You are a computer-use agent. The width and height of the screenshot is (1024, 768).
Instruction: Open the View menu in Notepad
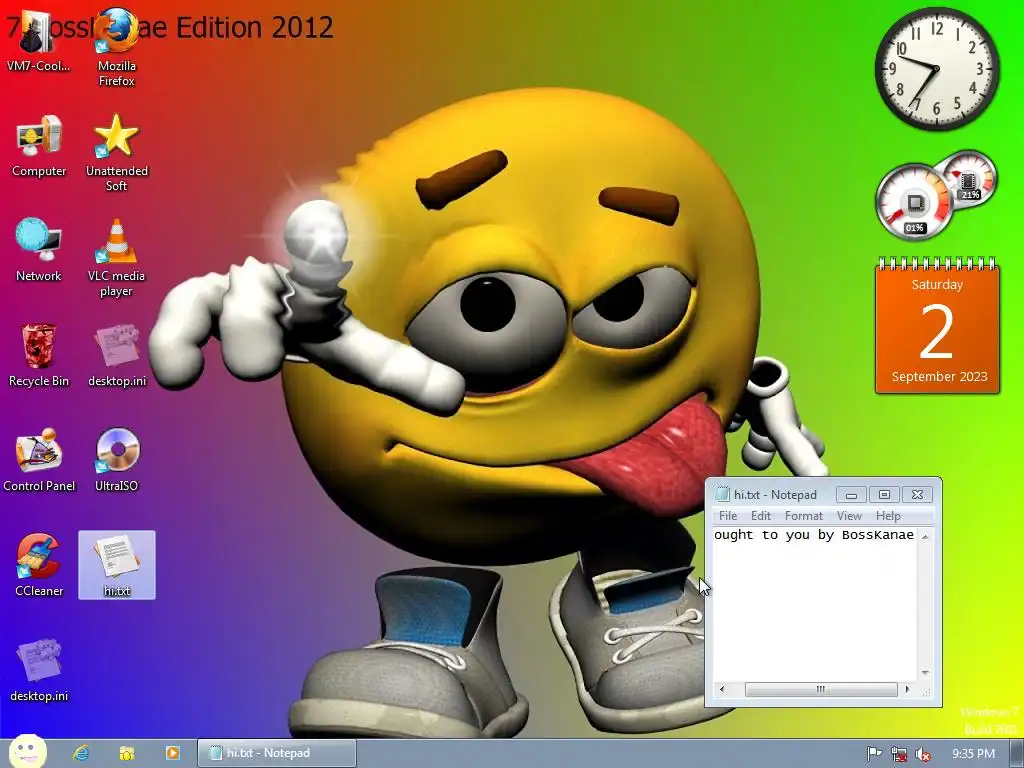pos(850,515)
